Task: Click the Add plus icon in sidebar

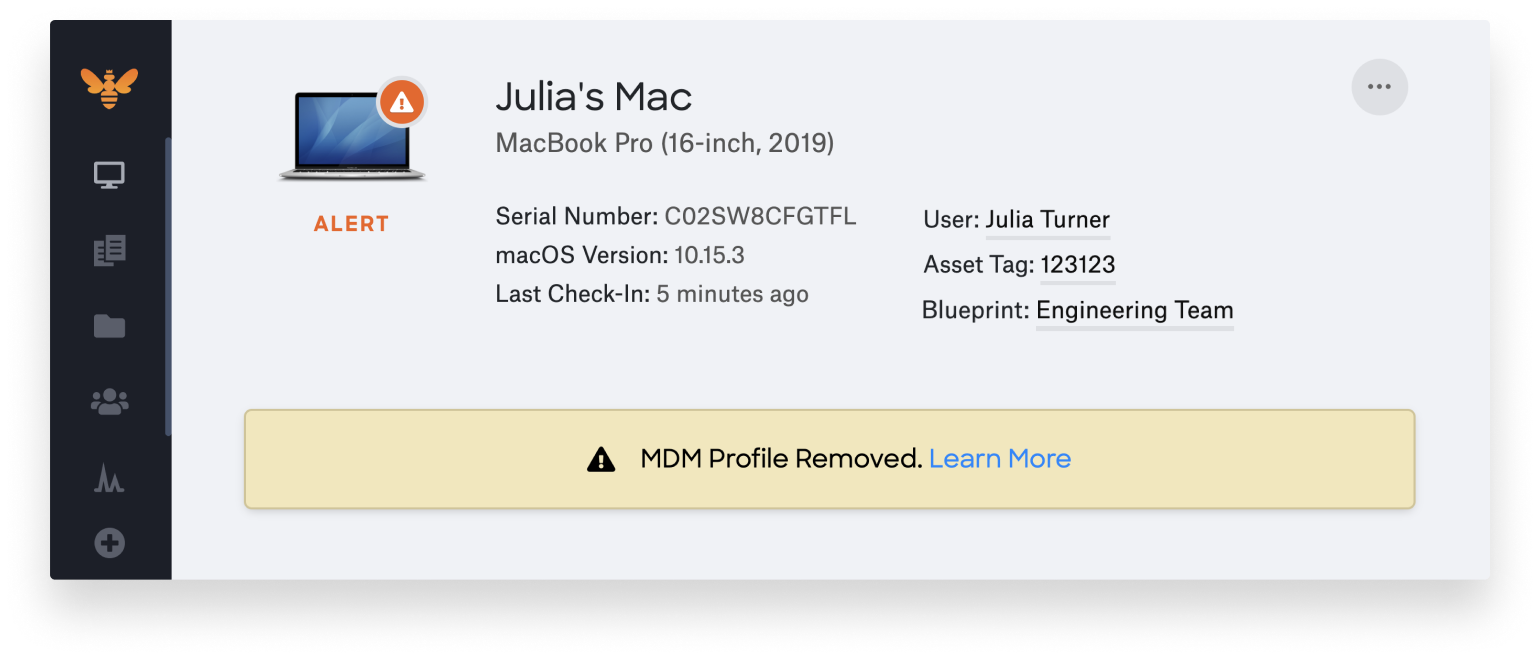Action: (x=110, y=542)
